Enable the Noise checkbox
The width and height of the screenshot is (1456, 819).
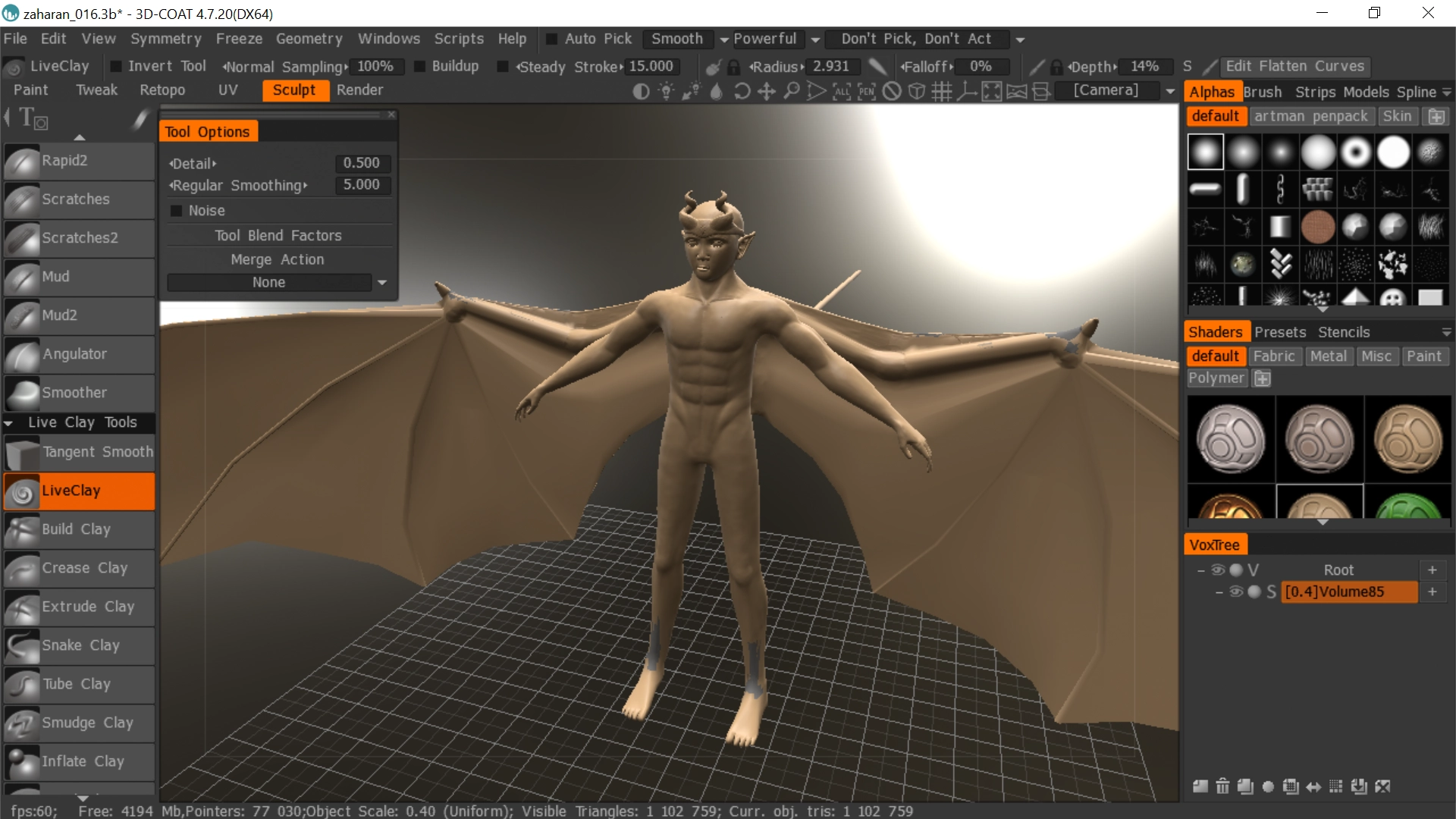click(176, 211)
